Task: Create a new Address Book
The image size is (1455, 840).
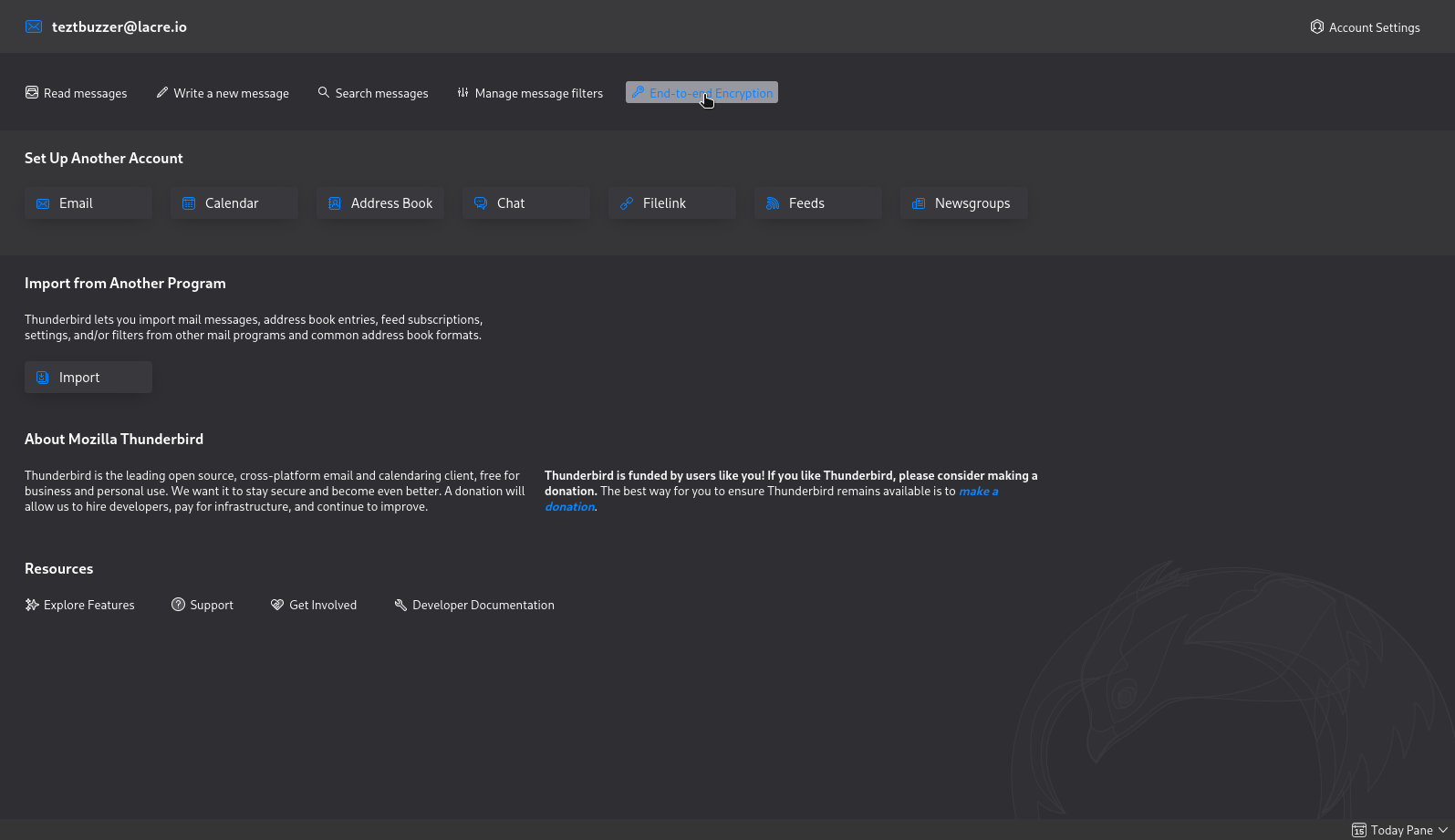Action: click(x=380, y=203)
